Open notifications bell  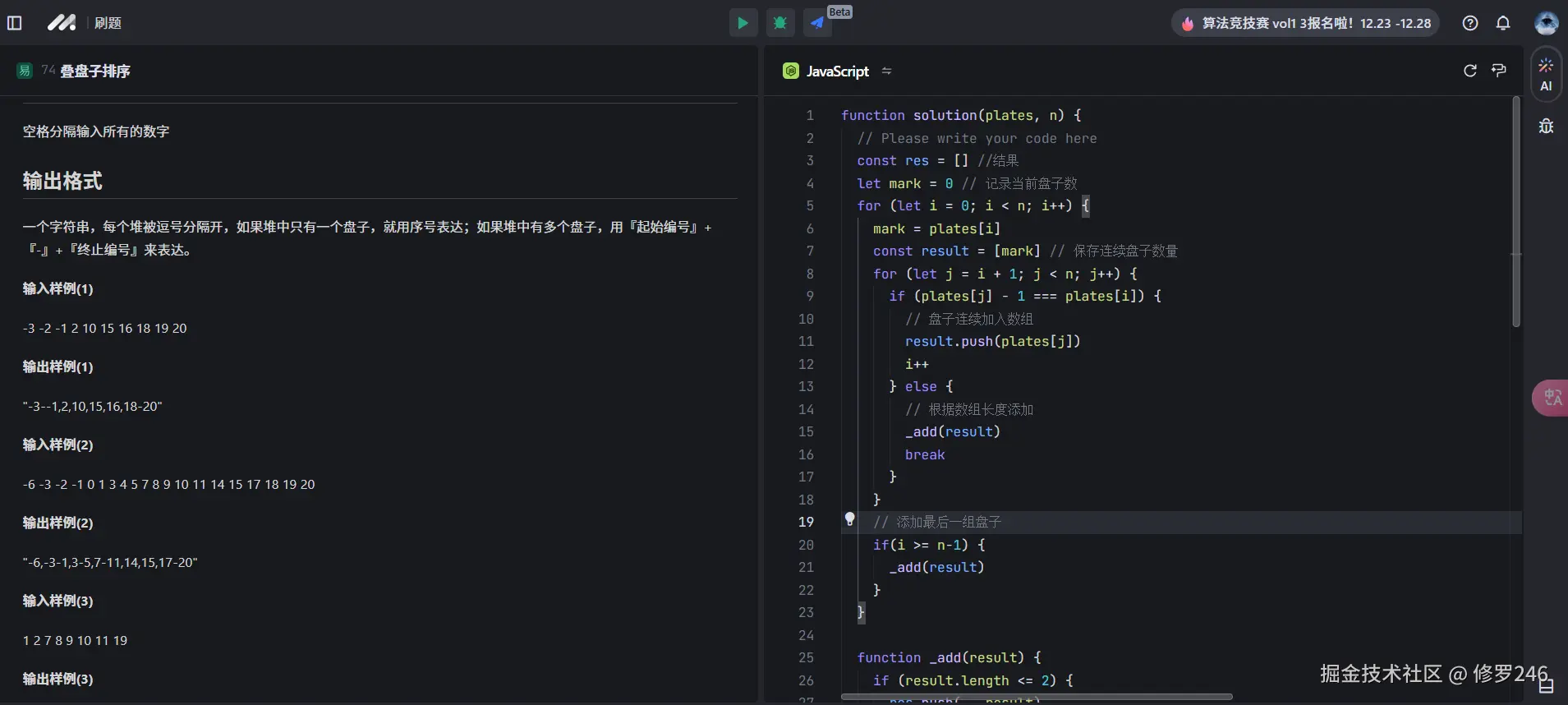[1503, 23]
